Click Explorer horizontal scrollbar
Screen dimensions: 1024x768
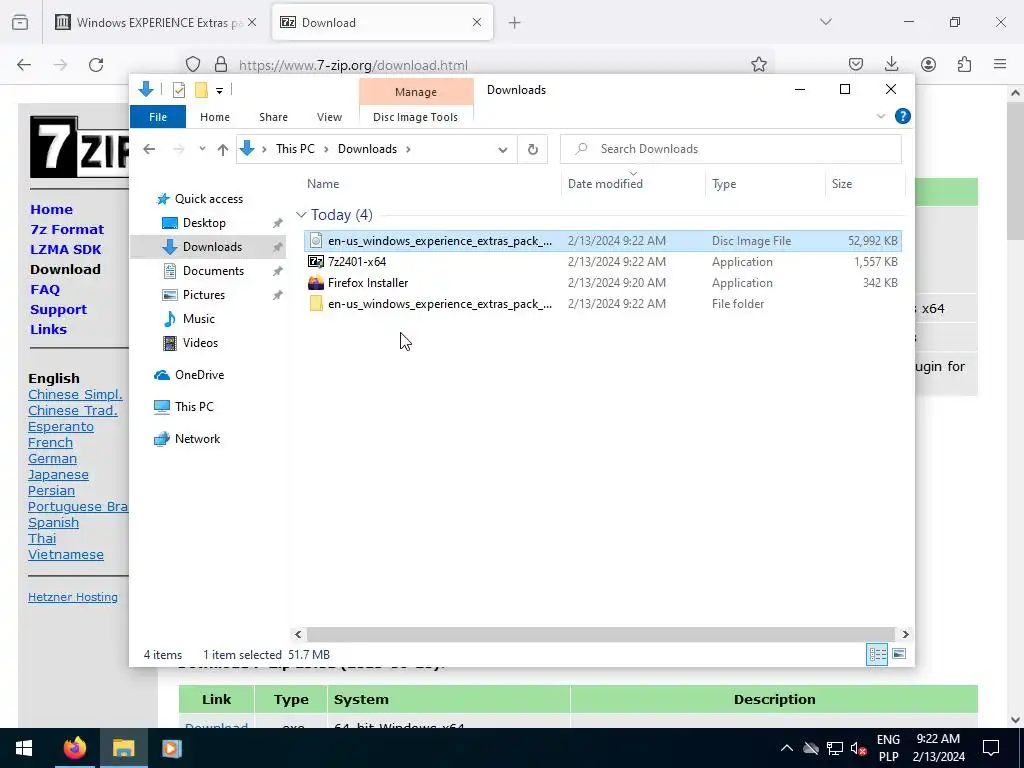(600, 634)
